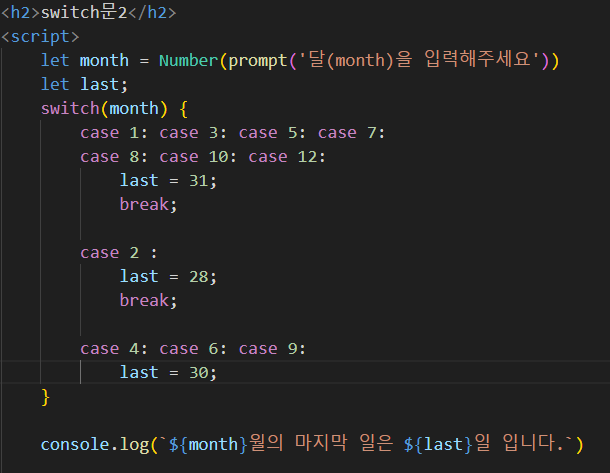This screenshot has height=473, width=610.
Task: Click the opening <script> tag
Action: [x=40, y=37]
